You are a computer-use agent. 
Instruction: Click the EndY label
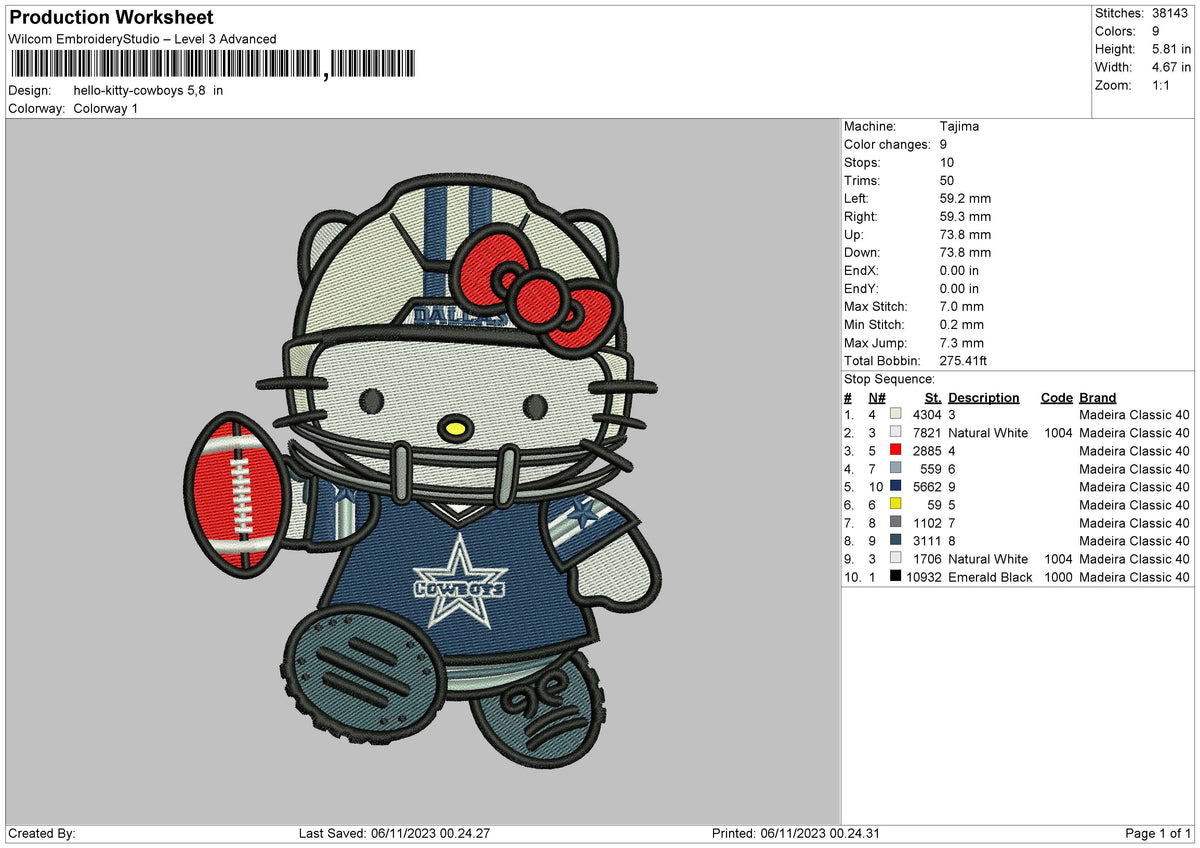tap(862, 289)
